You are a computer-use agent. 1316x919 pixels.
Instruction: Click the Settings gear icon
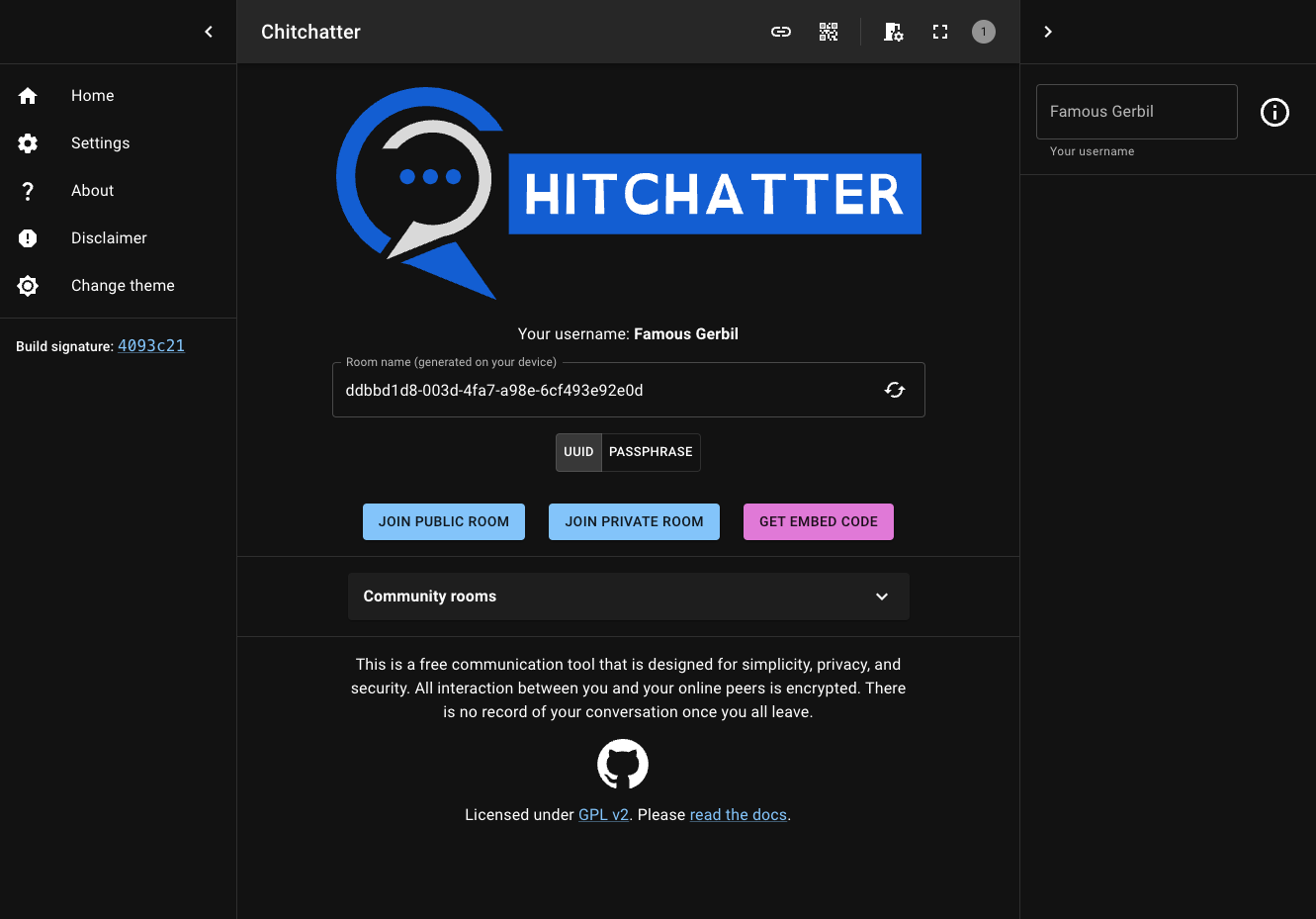pos(28,143)
